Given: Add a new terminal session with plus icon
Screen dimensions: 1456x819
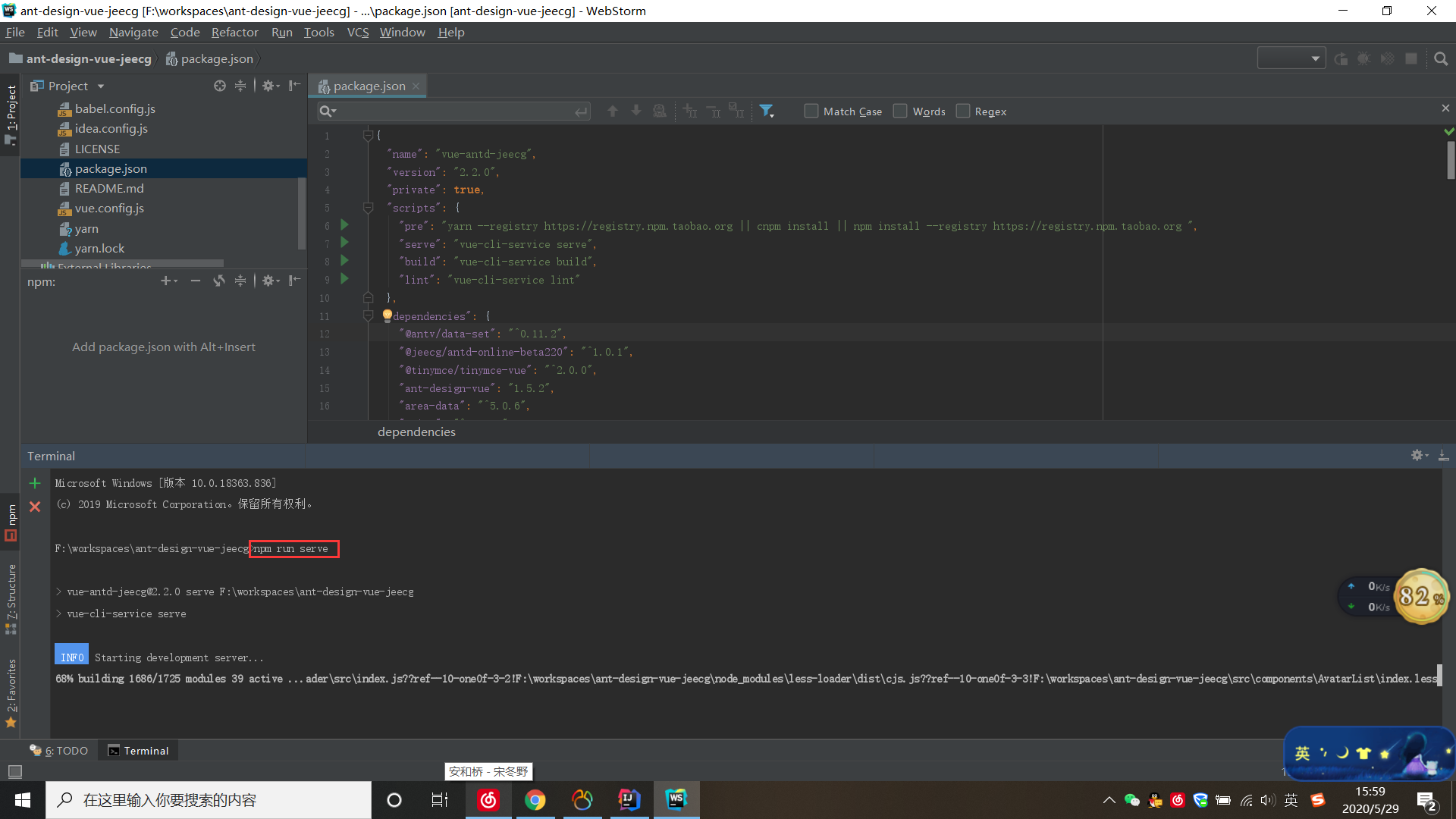Looking at the screenshot, I should (35, 482).
